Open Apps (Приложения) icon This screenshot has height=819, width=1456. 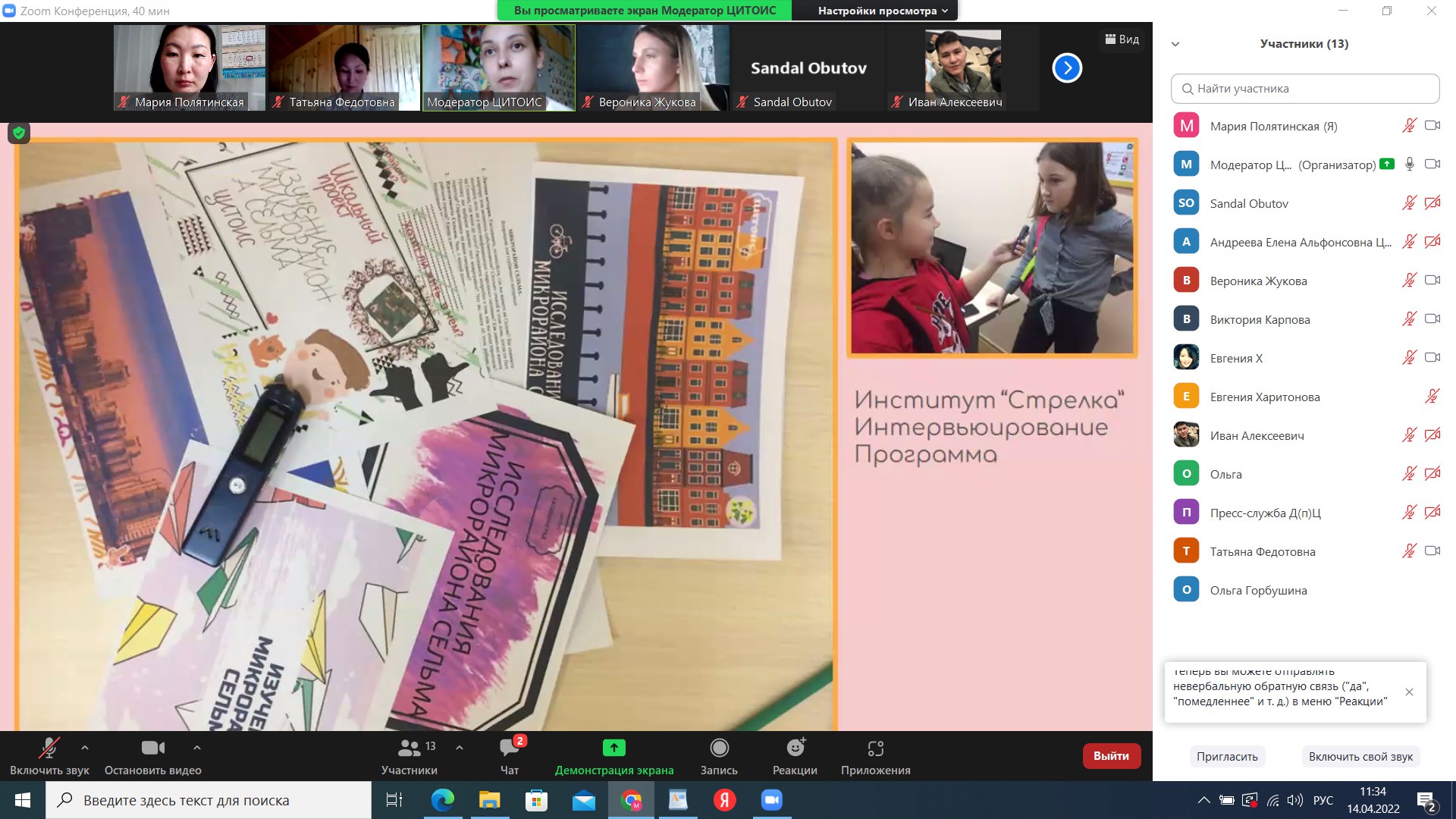tap(875, 748)
